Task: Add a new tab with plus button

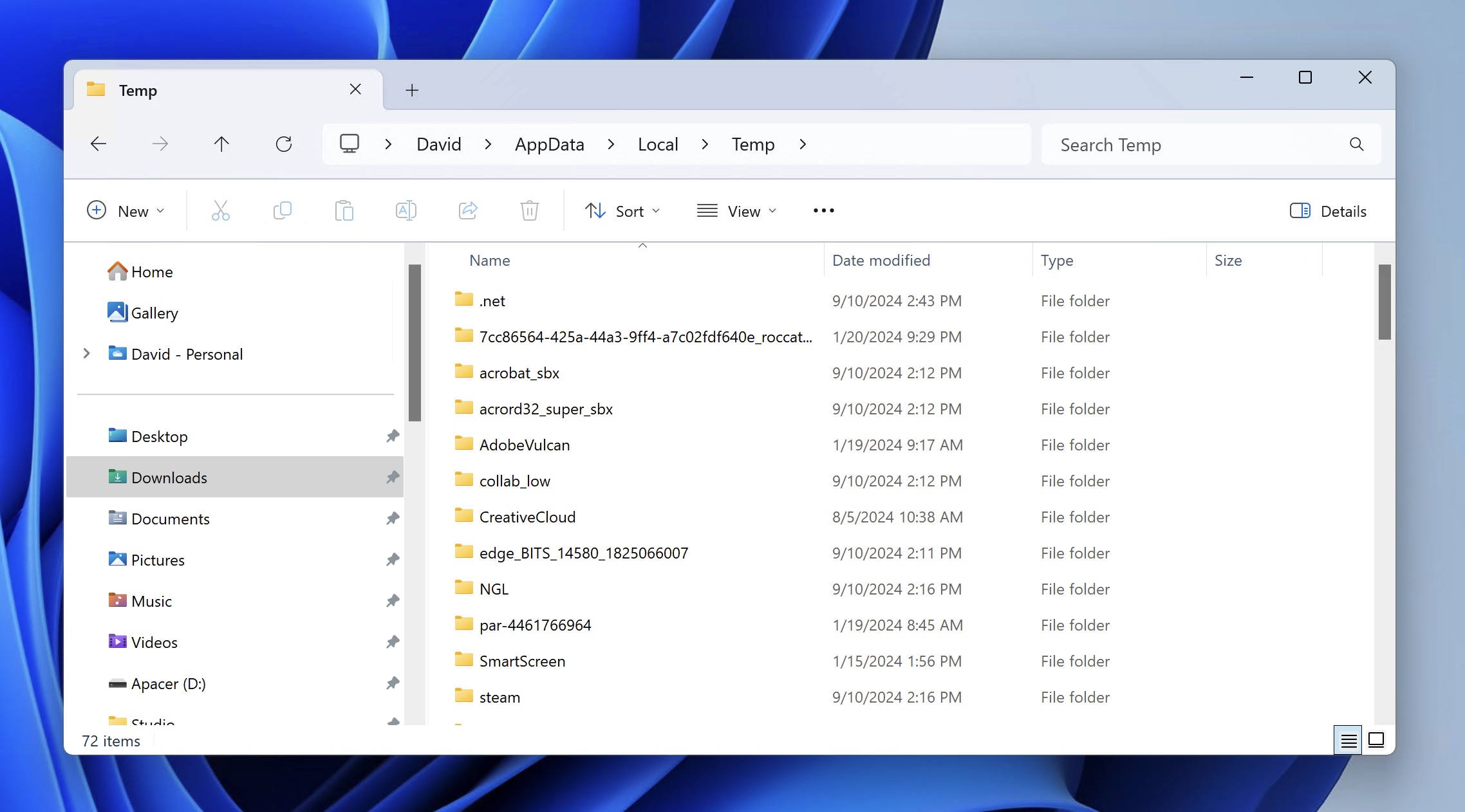Action: click(413, 90)
